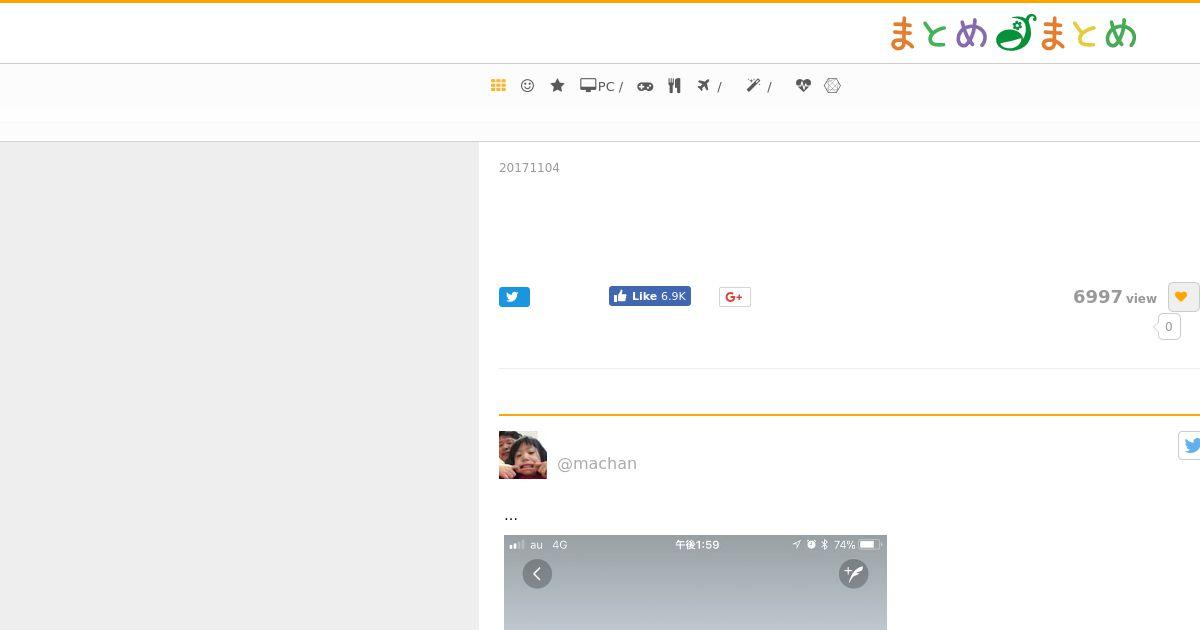Viewport: 1200px width, 630px height.
Task: Open the PC monitor category
Action: click(x=601, y=86)
